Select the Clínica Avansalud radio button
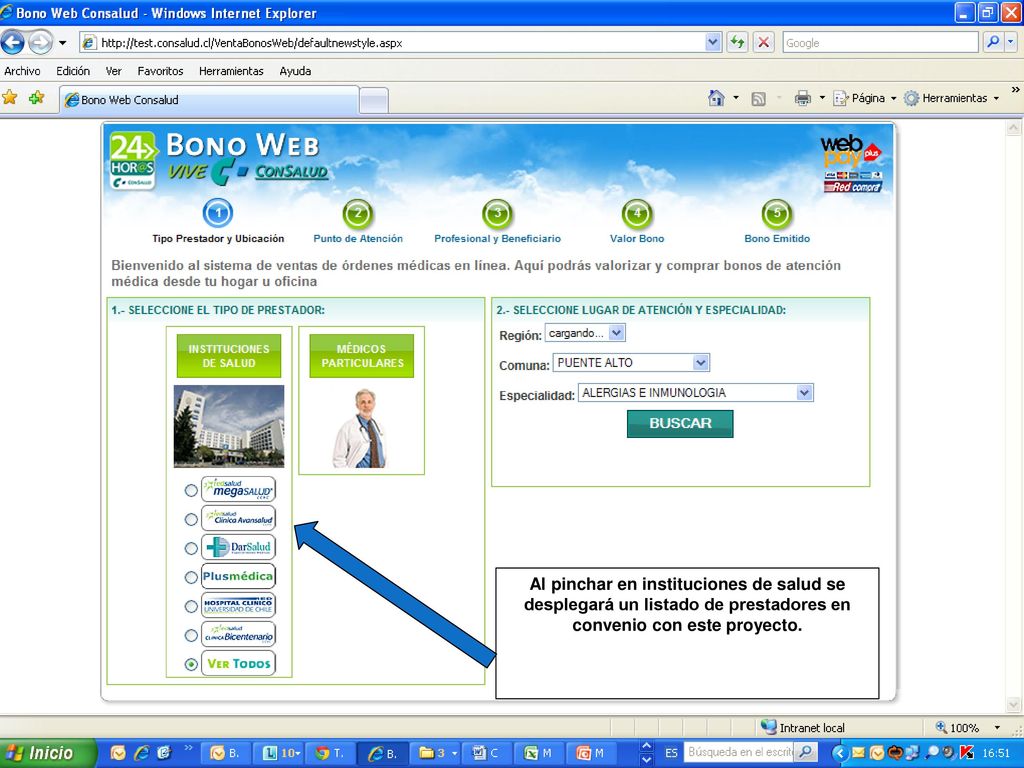The image size is (1024, 768). coord(191,519)
